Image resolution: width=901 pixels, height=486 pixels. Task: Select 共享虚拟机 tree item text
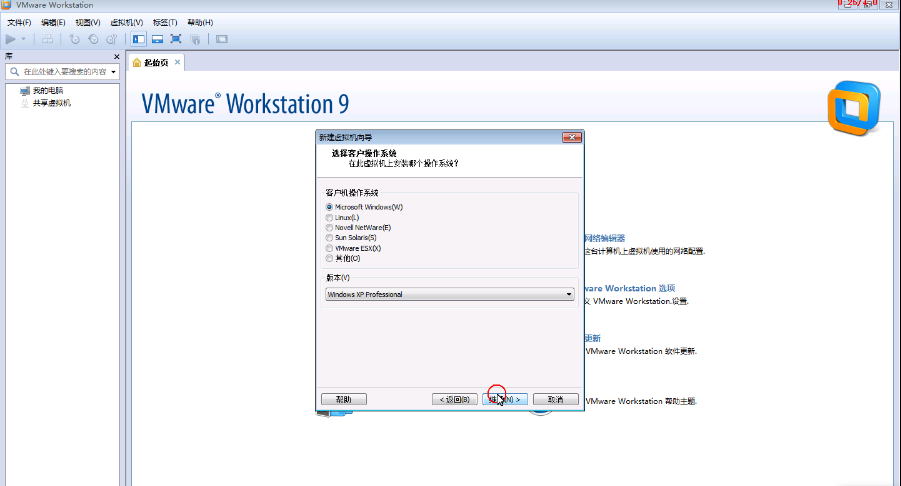click(52, 103)
